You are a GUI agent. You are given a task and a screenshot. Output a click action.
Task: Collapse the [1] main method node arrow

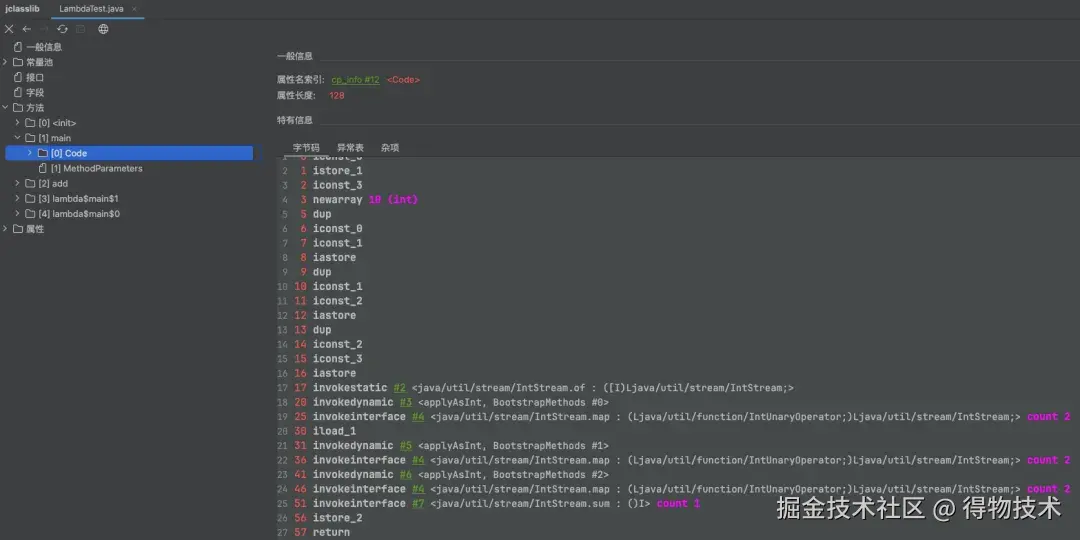tap(18, 138)
